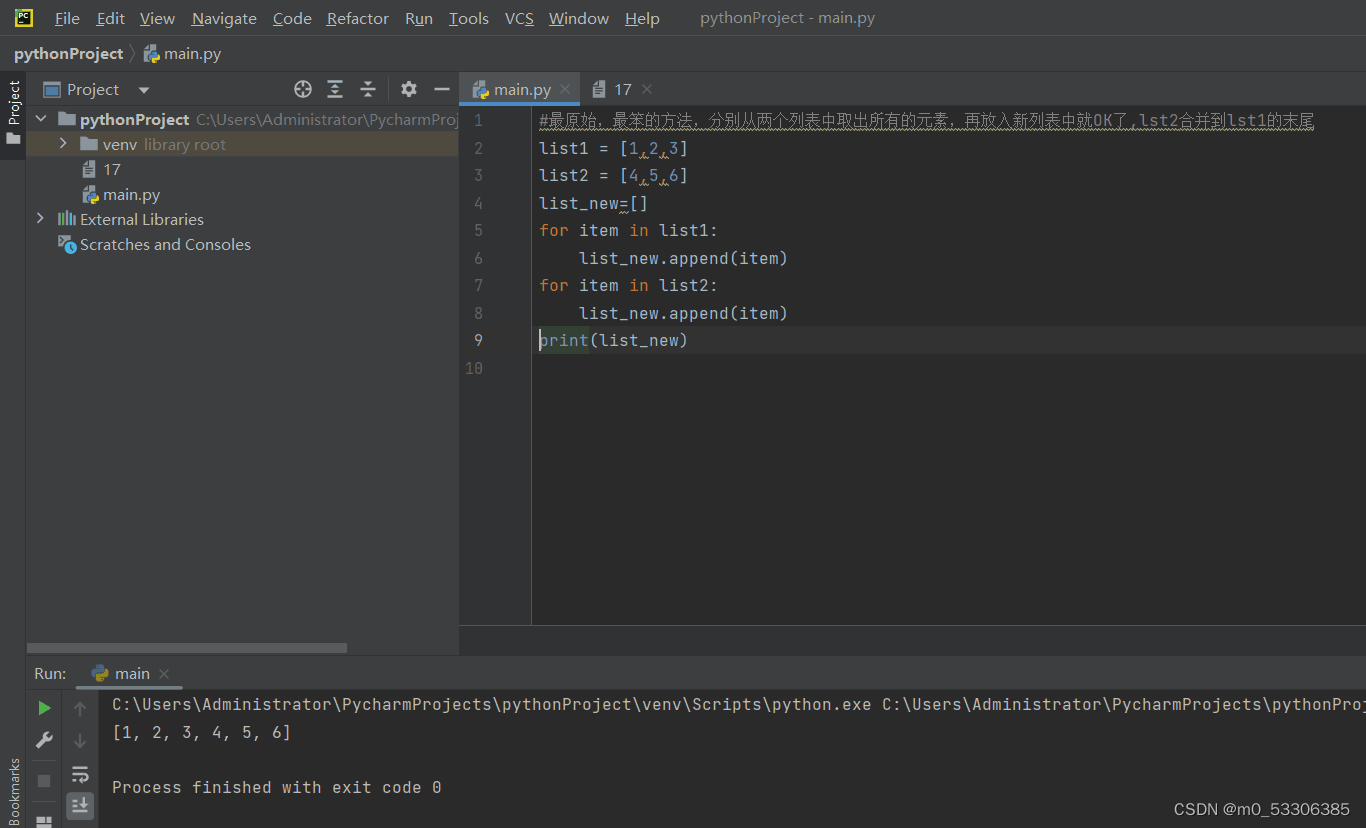Viewport: 1366px width, 828px height.
Task: Open the Project tool window side tab
Action: [13, 113]
